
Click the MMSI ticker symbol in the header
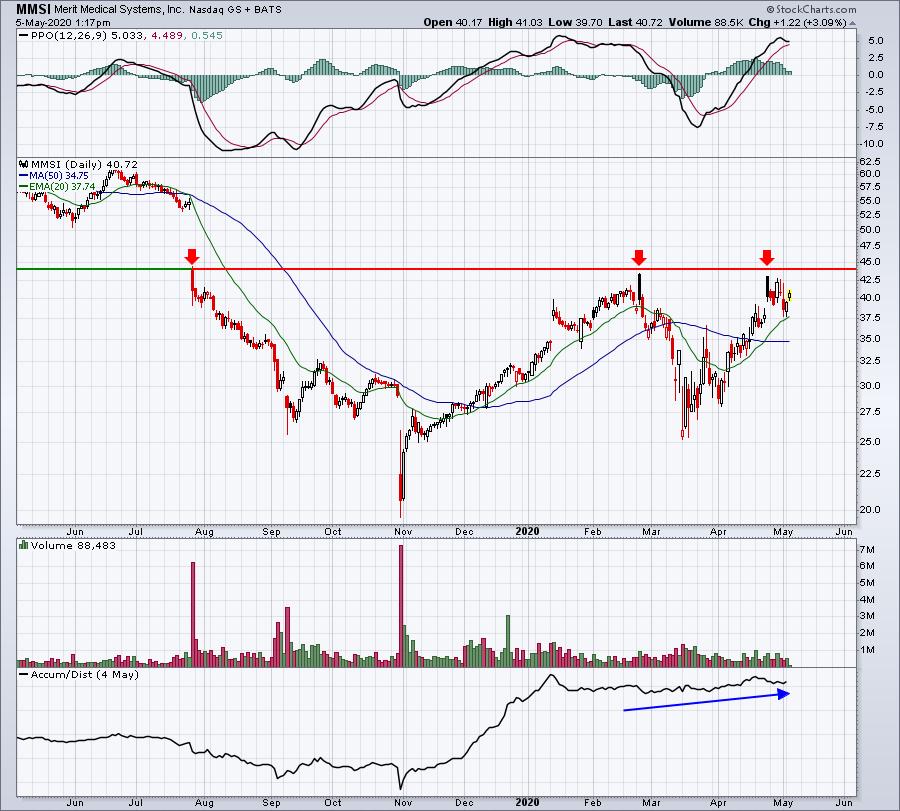33,9
